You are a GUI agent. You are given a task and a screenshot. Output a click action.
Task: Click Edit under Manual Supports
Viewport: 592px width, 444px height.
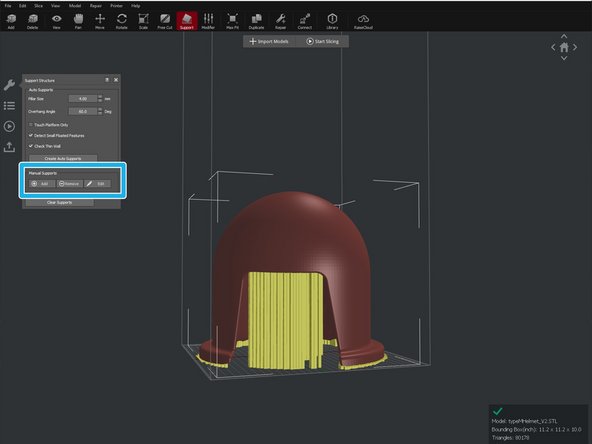tap(97, 183)
